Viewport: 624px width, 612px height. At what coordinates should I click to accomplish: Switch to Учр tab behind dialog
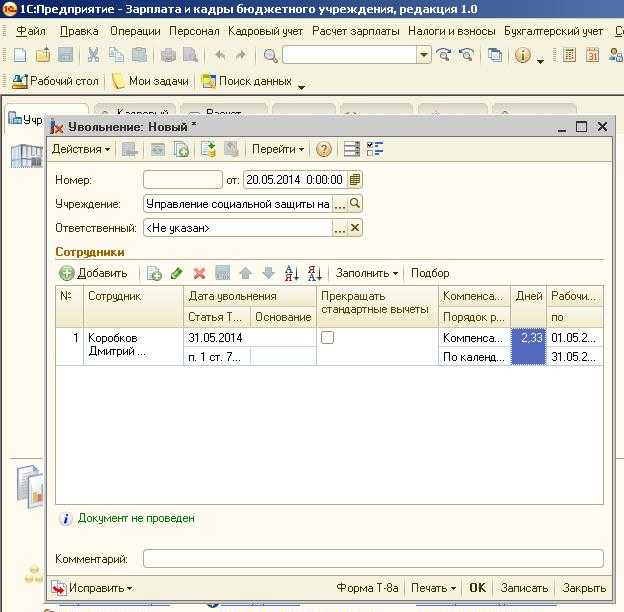pyautogui.click(x=25, y=119)
